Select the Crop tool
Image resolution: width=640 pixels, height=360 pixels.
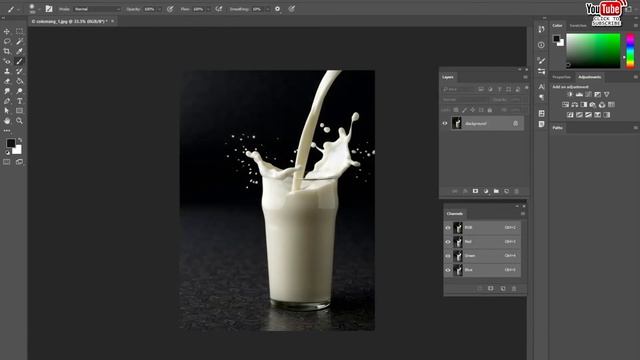[7, 51]
